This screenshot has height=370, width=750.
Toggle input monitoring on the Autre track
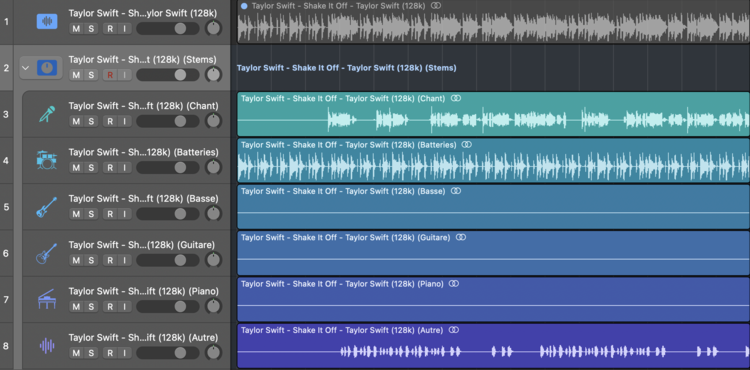(124, 353)
